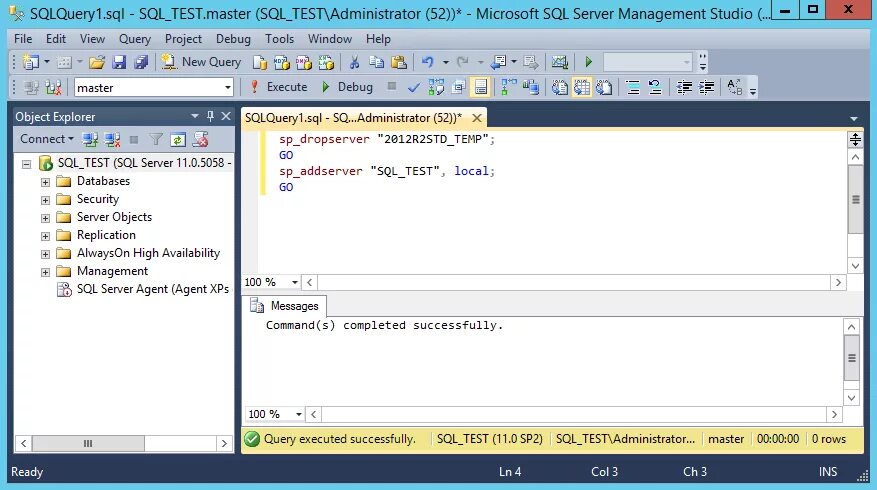
Task: Close the Object Explorer panel
Action: [x=226, y=116]
